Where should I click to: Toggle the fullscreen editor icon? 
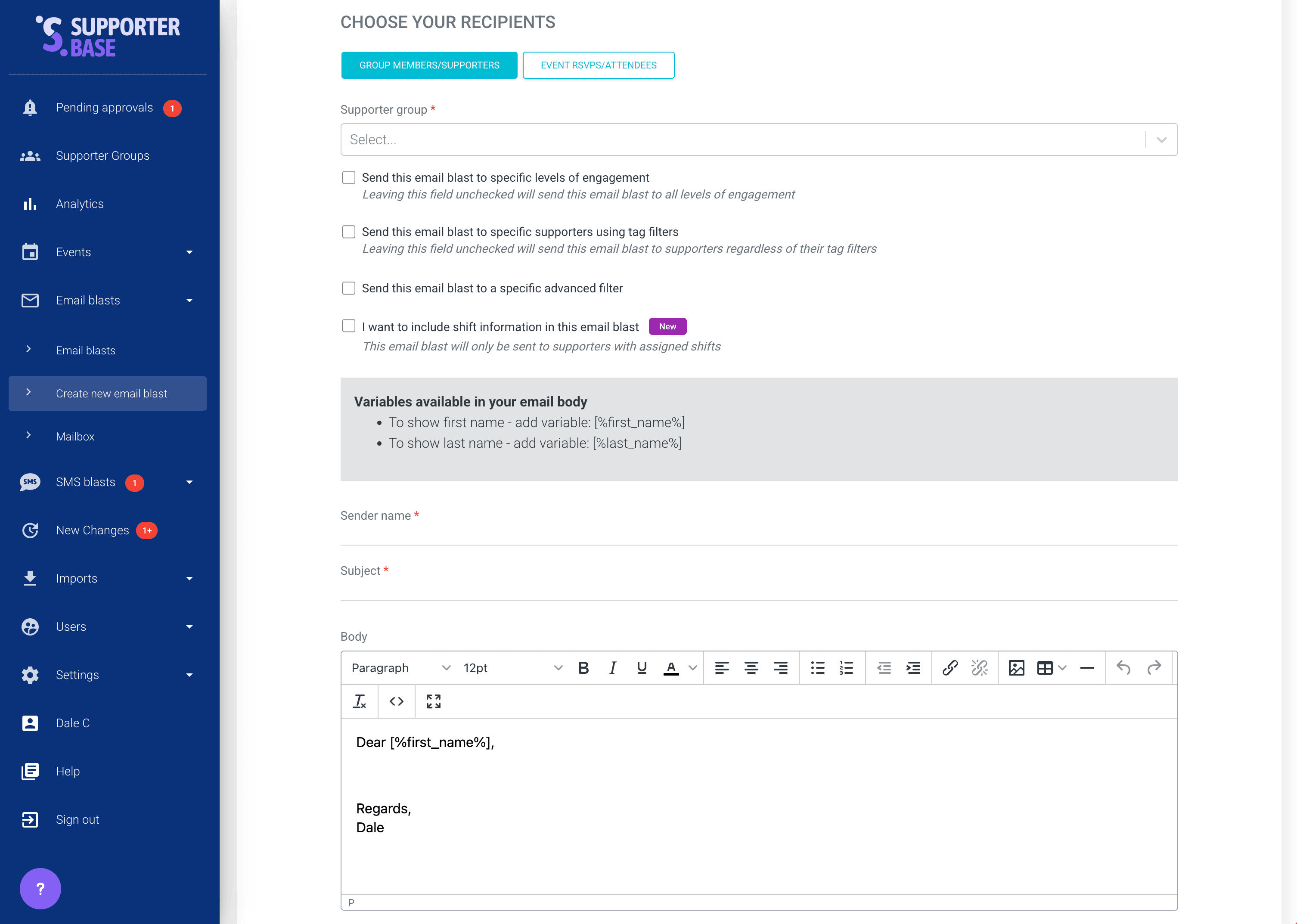point(434,701)
